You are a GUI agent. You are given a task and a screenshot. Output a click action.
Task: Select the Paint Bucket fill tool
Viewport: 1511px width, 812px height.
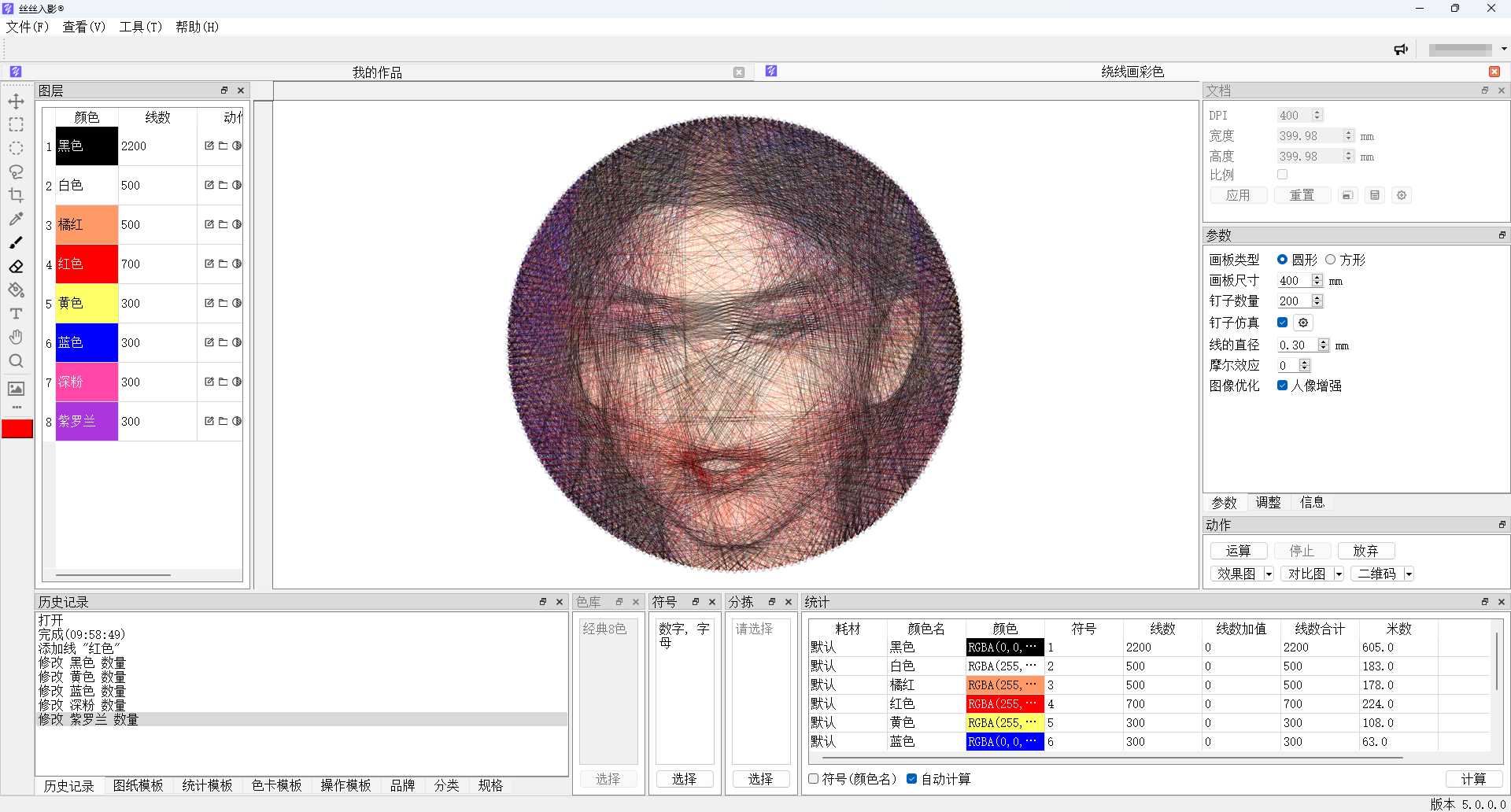pos(16,290)
